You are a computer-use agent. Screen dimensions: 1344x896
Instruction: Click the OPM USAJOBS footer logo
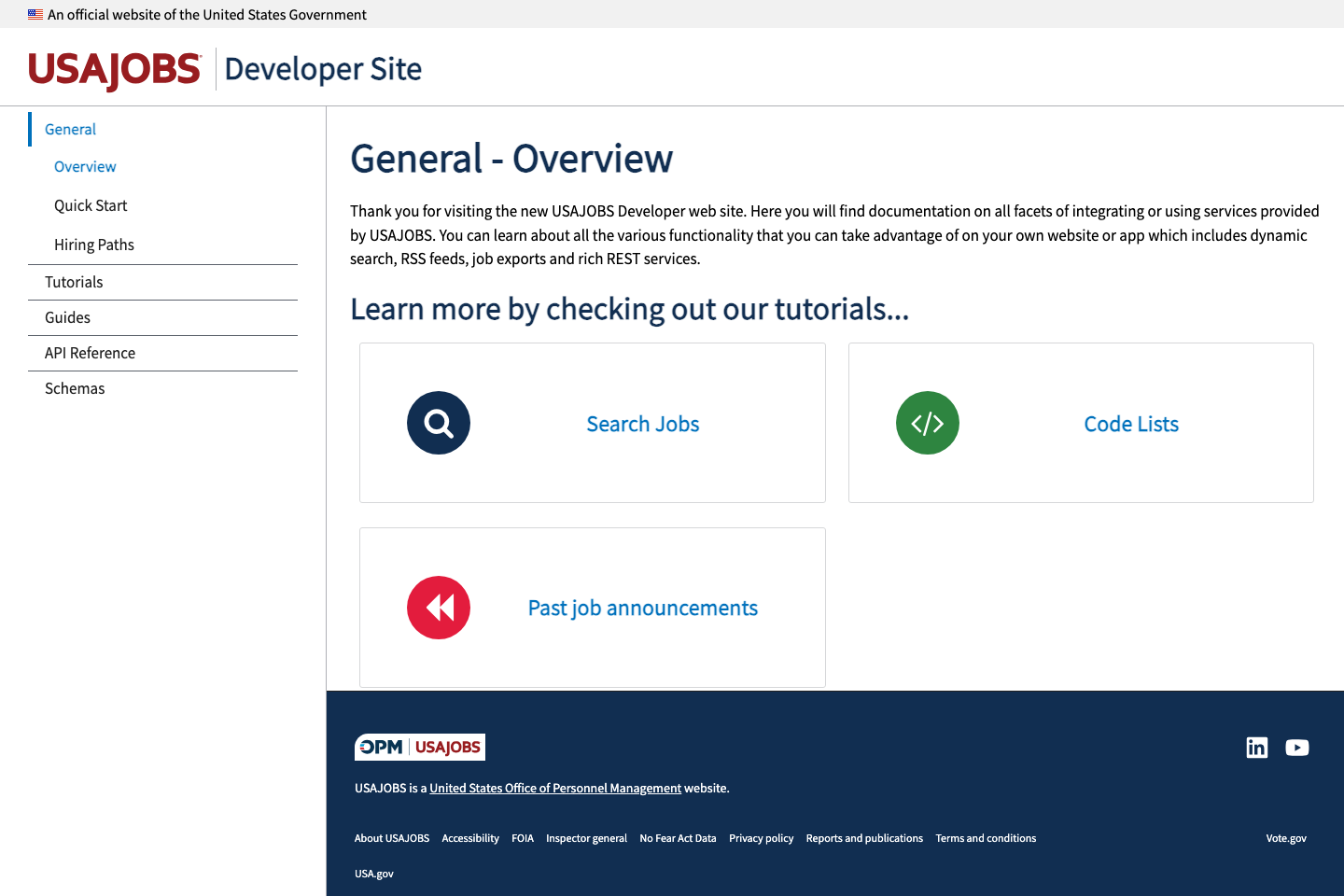[x=419, y=747]
